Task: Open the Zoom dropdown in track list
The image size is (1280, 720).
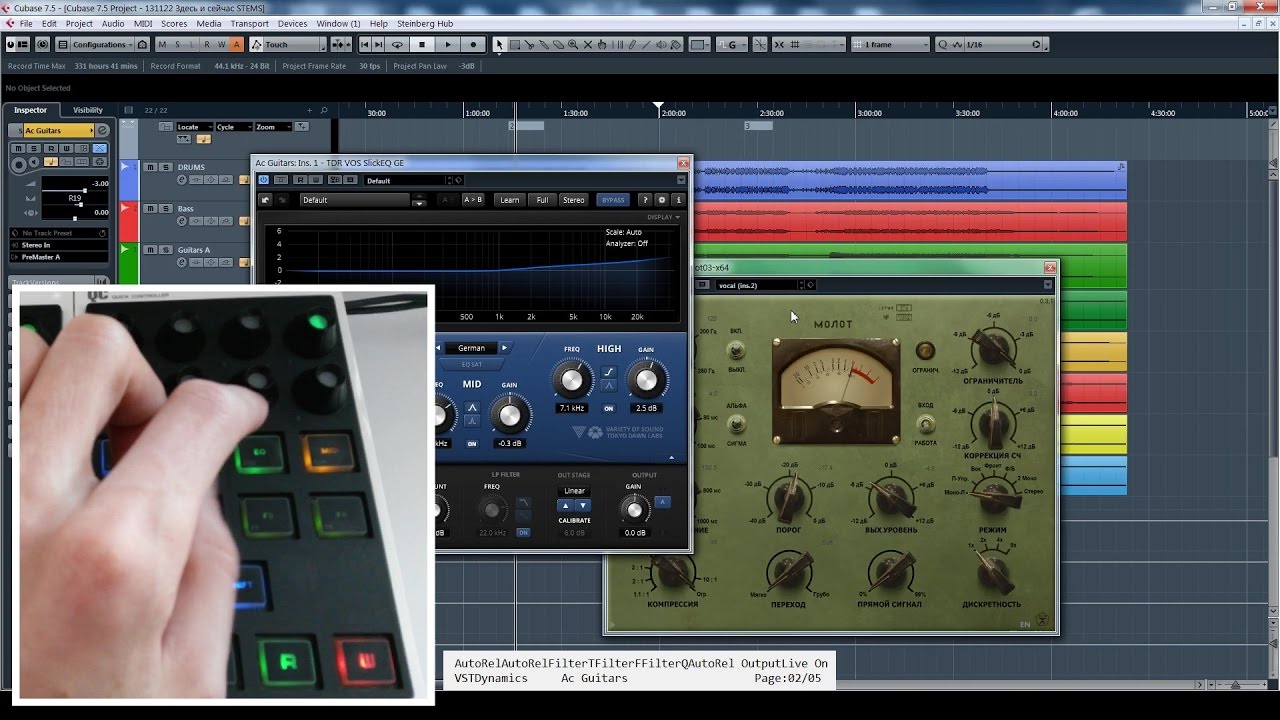Action: coord(274,127)
